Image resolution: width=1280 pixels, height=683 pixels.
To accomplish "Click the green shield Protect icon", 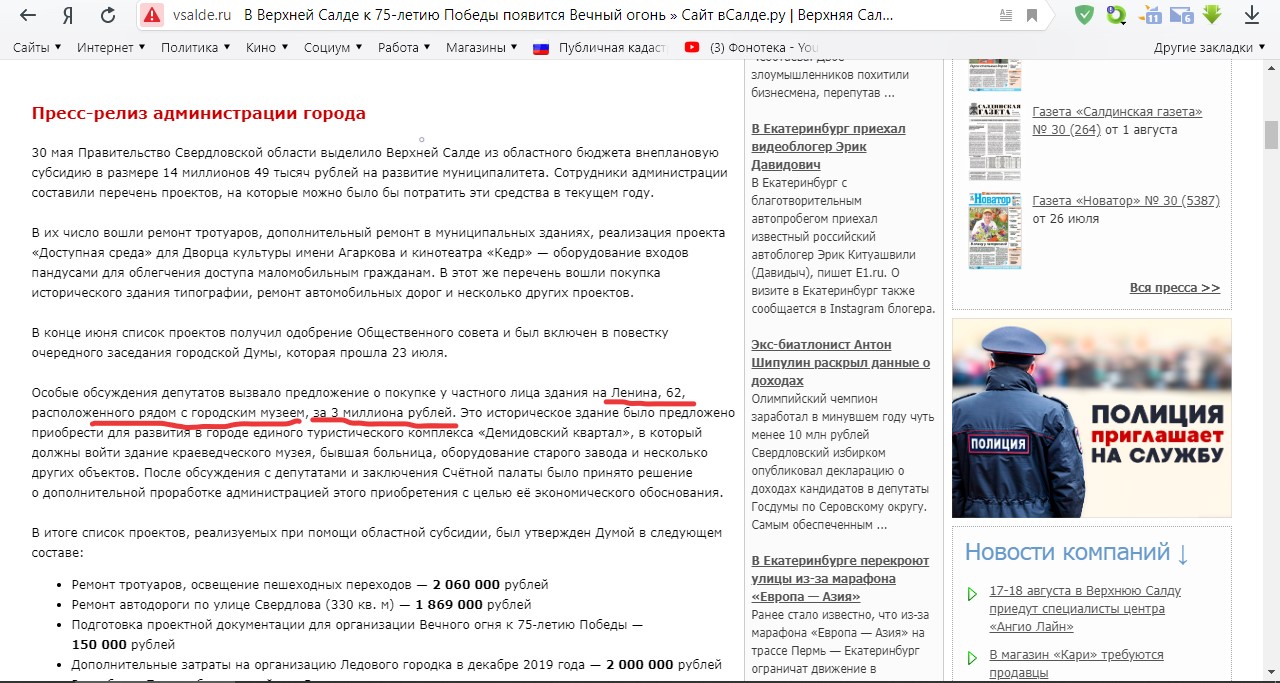I will [1084, 15].
